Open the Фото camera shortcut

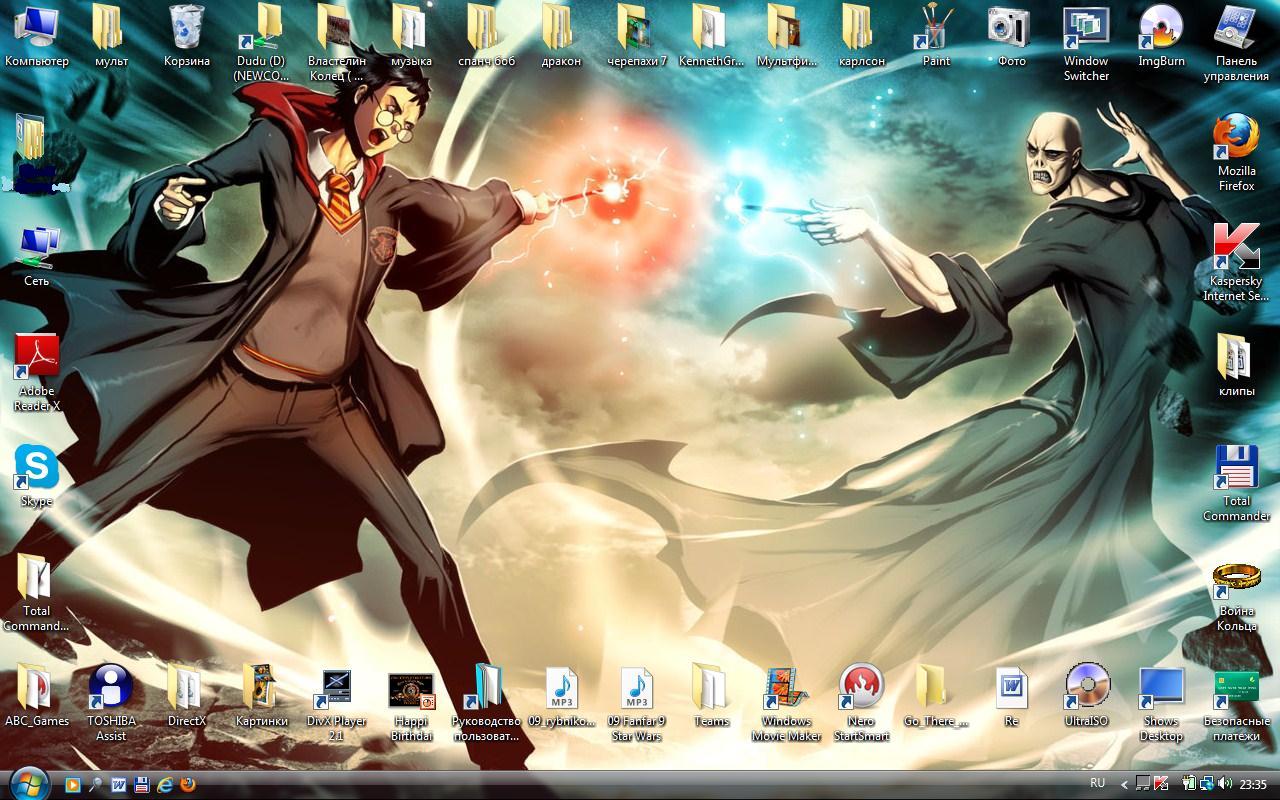coord(1011,36)
